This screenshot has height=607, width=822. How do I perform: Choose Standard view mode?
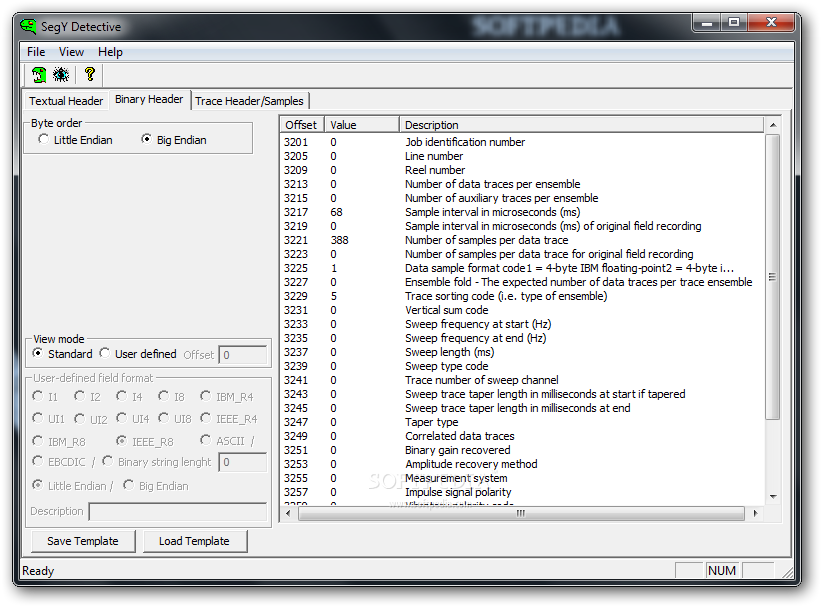[x=62, y=354]
